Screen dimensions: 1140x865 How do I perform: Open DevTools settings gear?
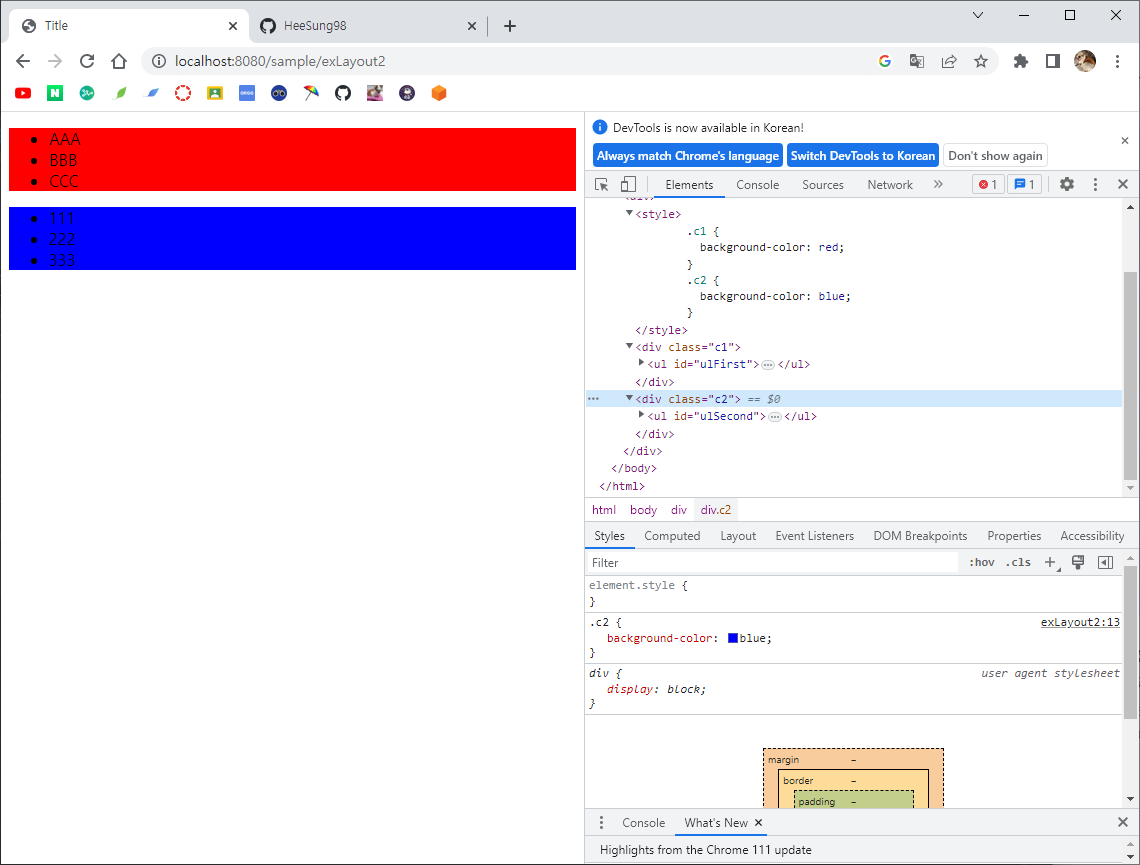pos(1067,185)
